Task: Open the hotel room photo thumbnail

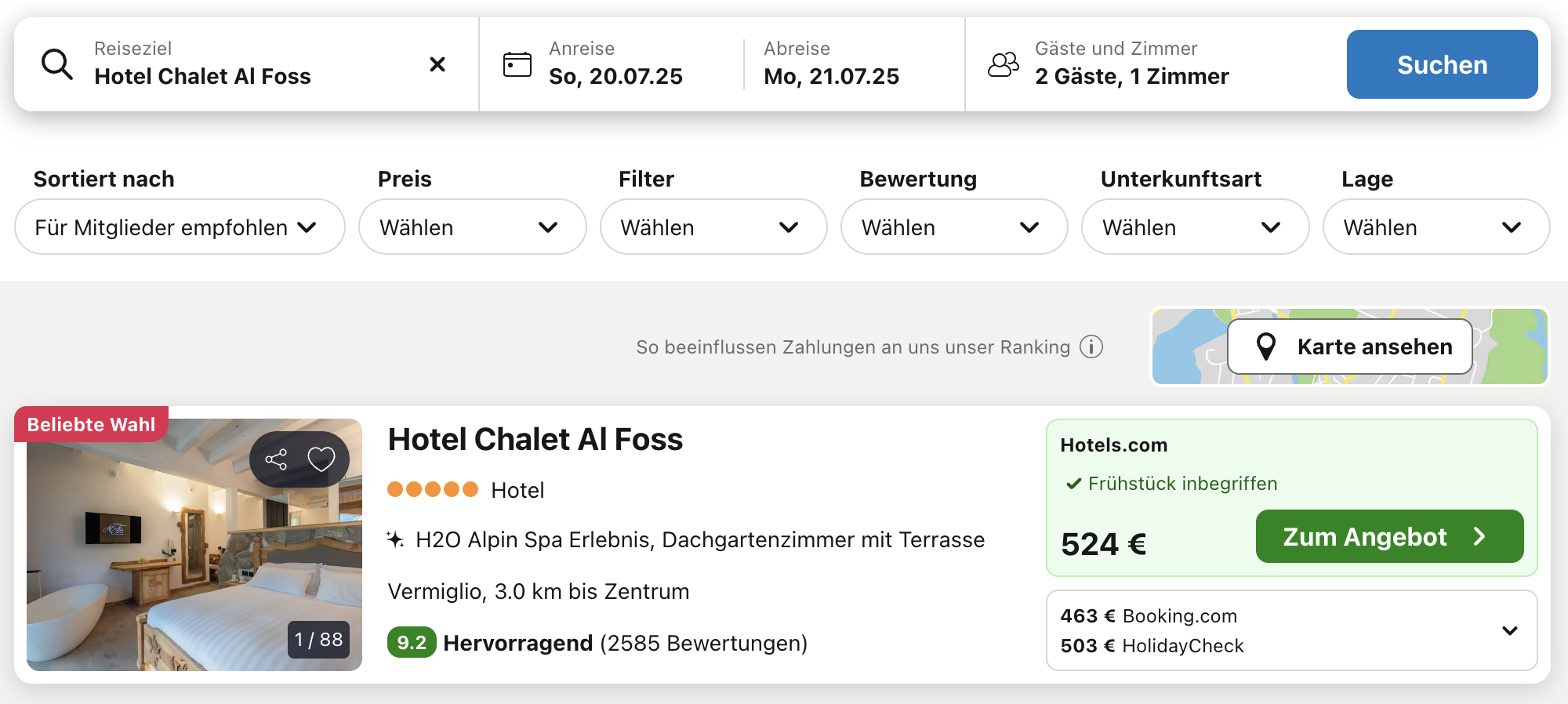Action: click(194, 545)
